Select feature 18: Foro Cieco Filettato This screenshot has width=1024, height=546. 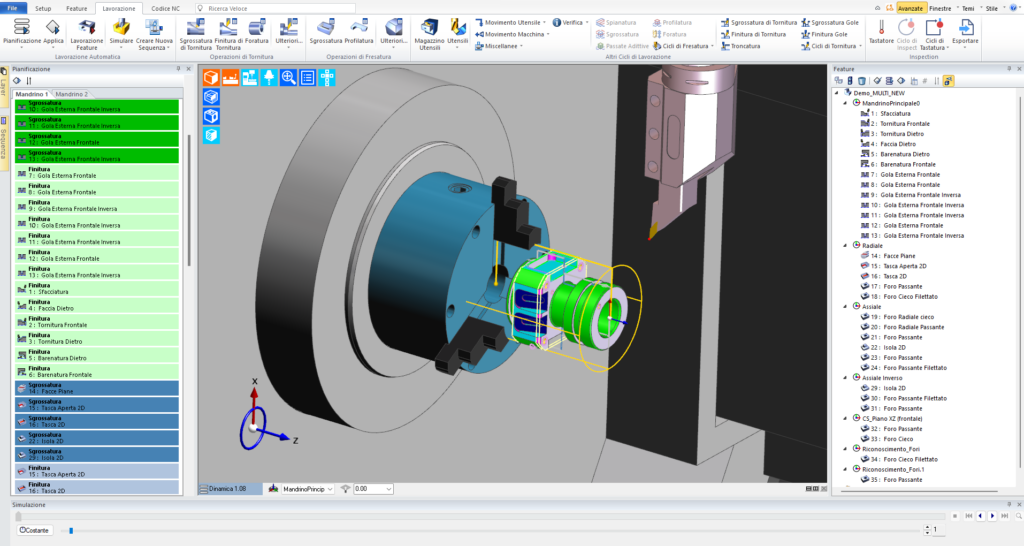coord(899,297)
